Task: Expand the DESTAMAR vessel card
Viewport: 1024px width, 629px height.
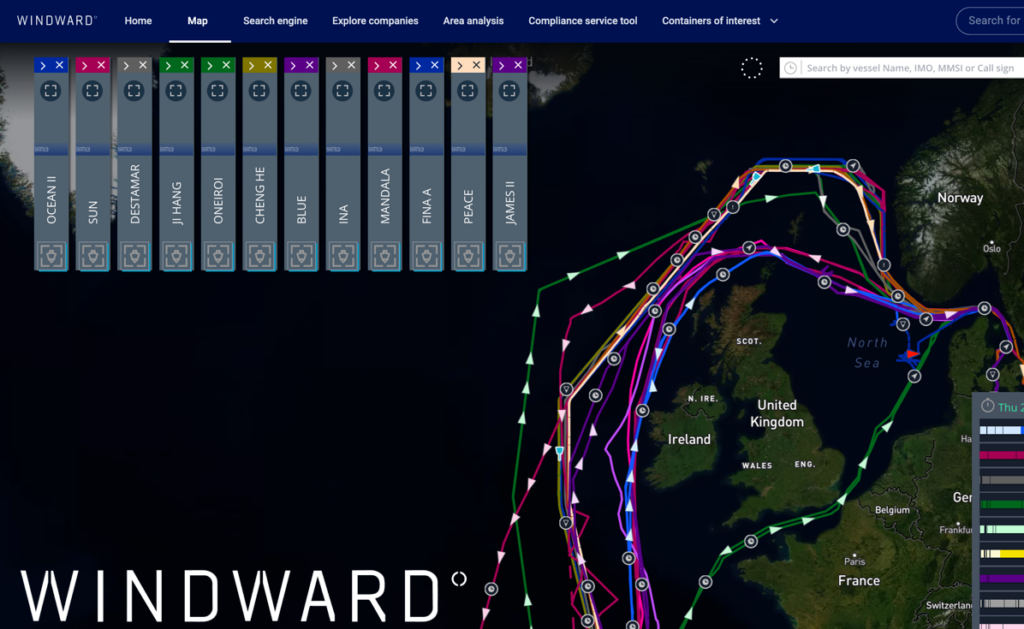Action: click(x=127, y=65)
